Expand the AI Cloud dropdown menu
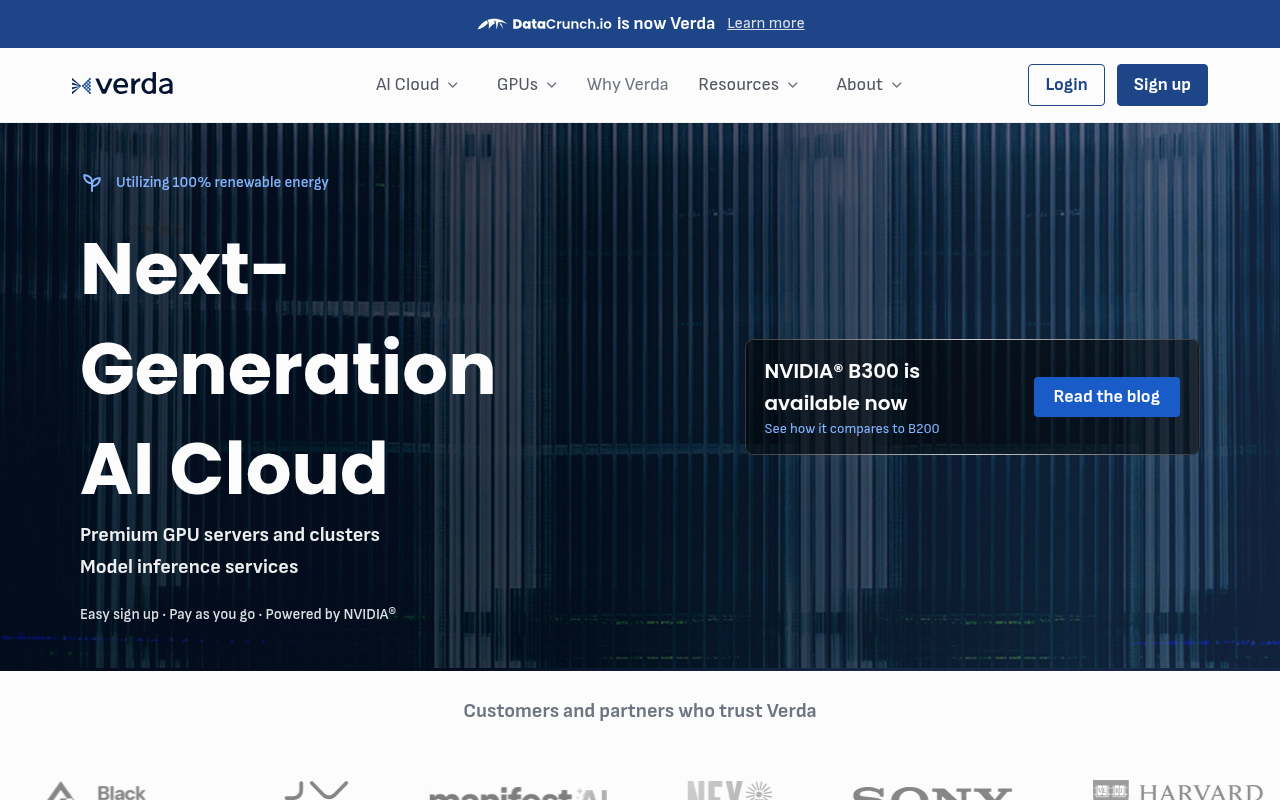1280x800 pixels. tap(417, 85)
